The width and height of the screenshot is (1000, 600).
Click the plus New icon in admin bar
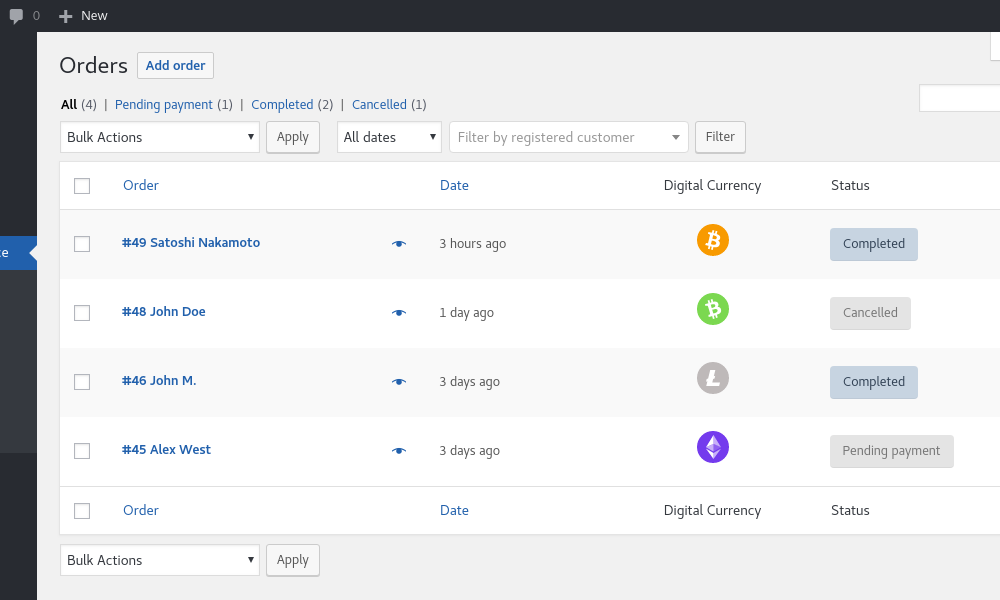point(66,16)
